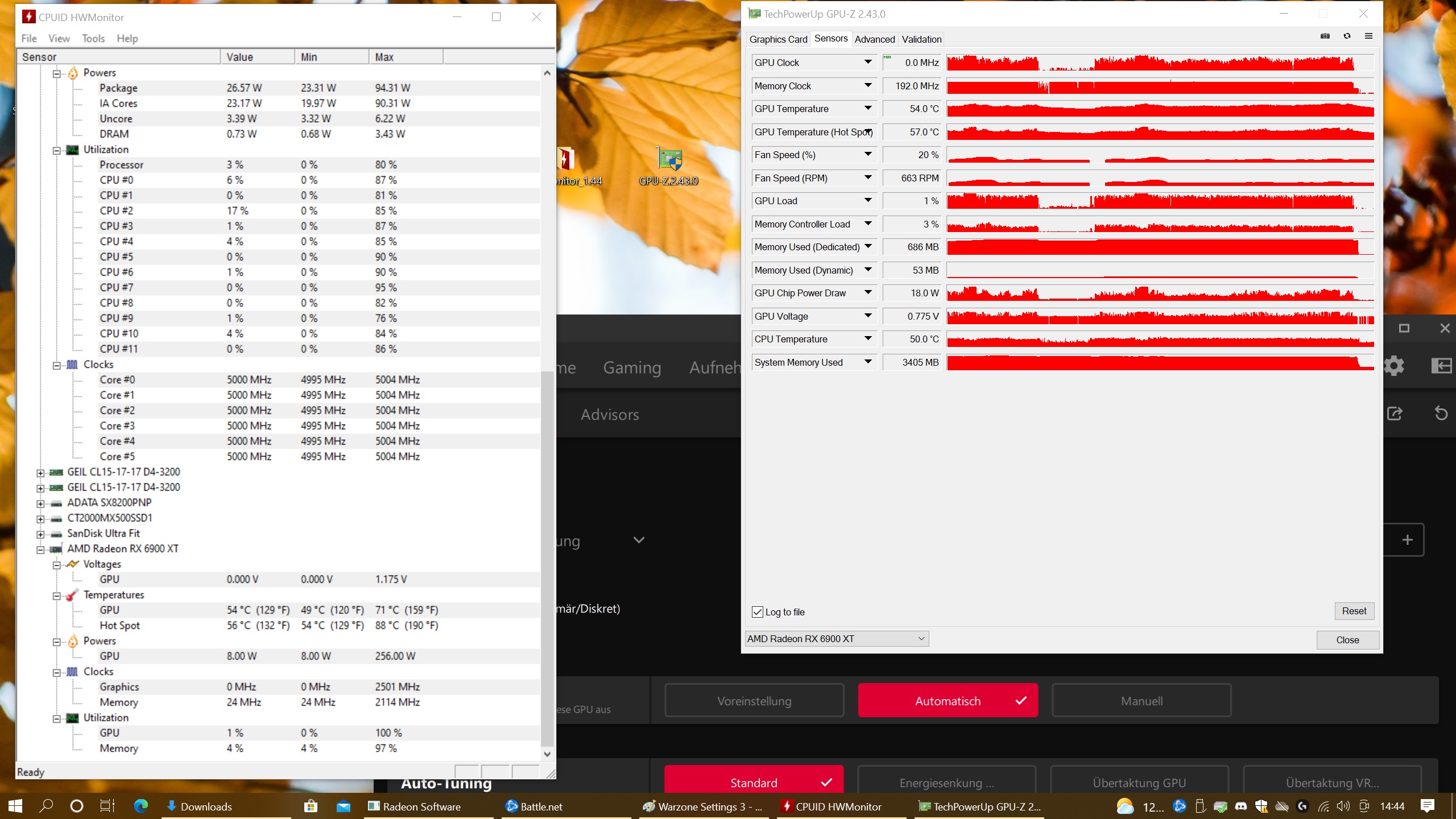Click the GPU-Z screenshot camera icon
The width and height of the screenshot is (1456, 819).
(x=1325, y=36)
